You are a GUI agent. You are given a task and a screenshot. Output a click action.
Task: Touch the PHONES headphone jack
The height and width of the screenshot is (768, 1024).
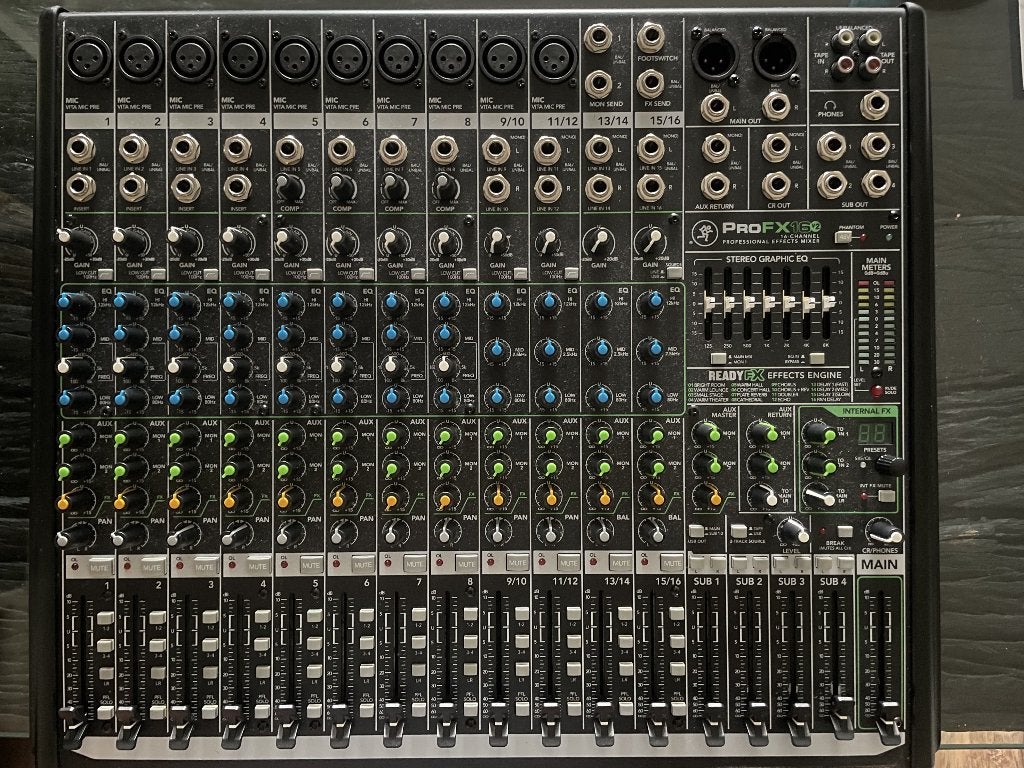(x=874, y=105)
